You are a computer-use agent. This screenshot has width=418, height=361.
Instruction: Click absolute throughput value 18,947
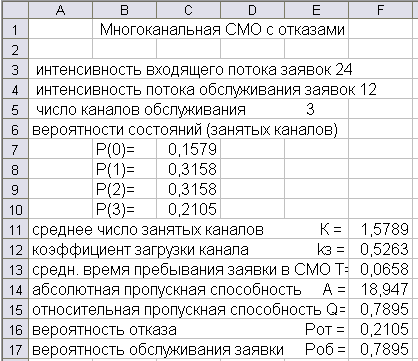(x=380, y=289)
